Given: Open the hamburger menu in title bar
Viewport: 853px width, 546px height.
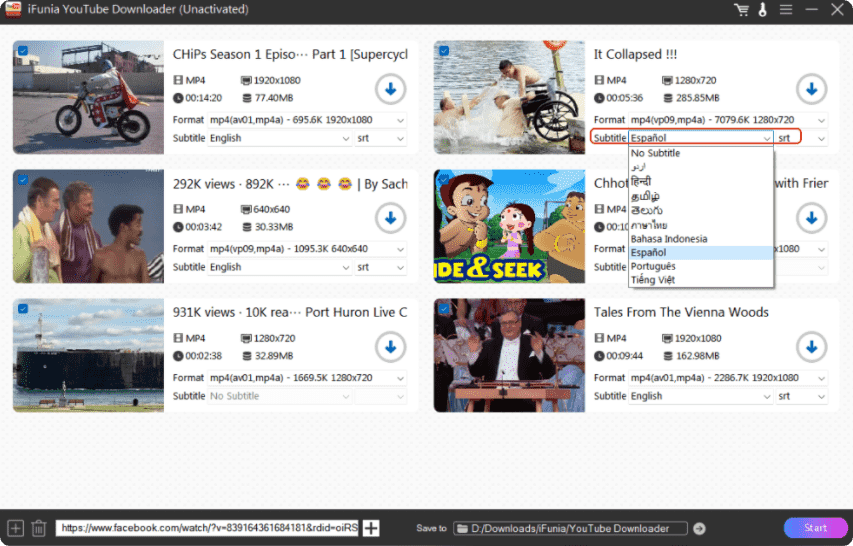Looking at the screenshot, I should (x=786, y=10).
